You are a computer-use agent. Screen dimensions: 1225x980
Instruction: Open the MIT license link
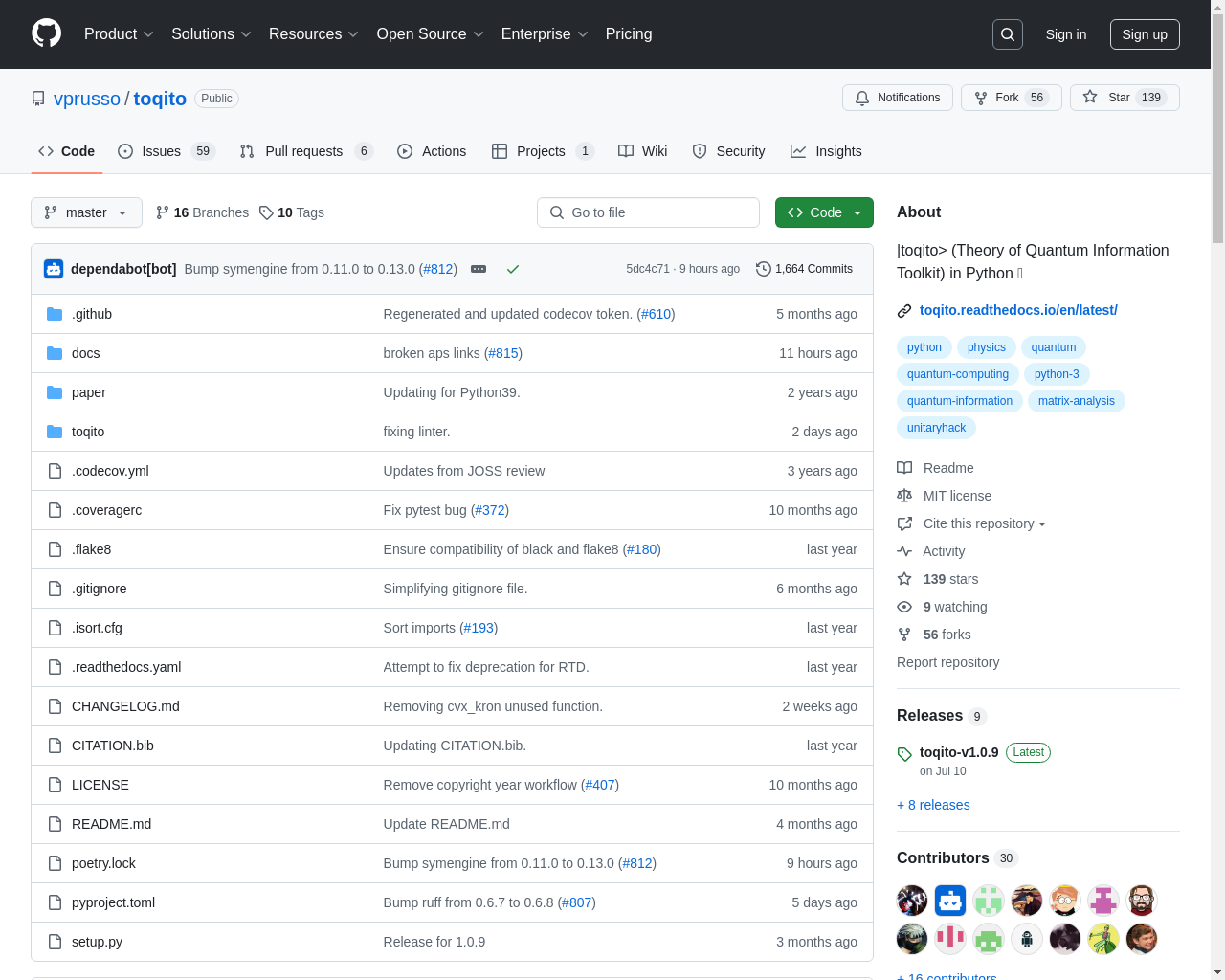point(944,496)
